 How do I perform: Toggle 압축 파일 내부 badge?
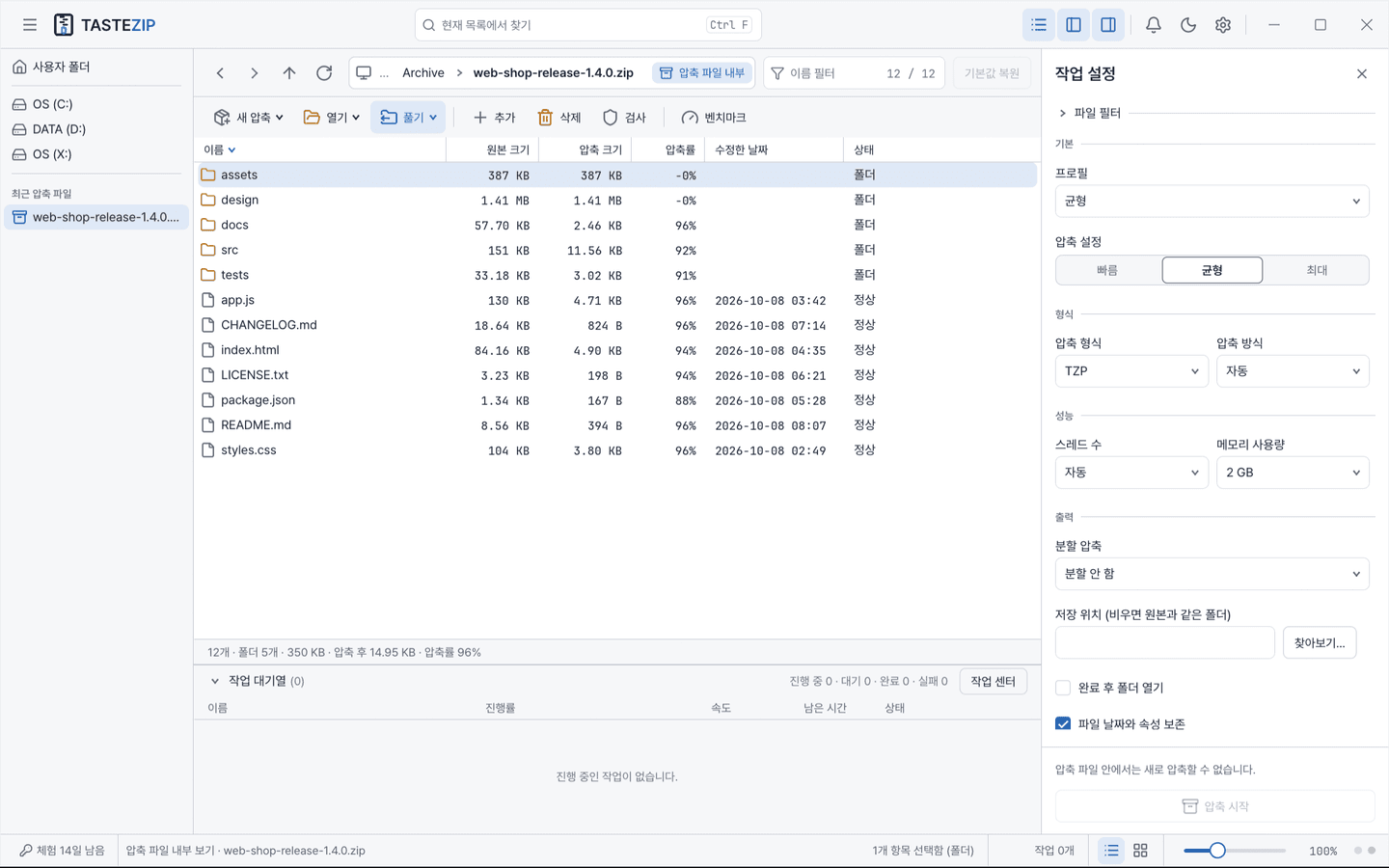703,73
